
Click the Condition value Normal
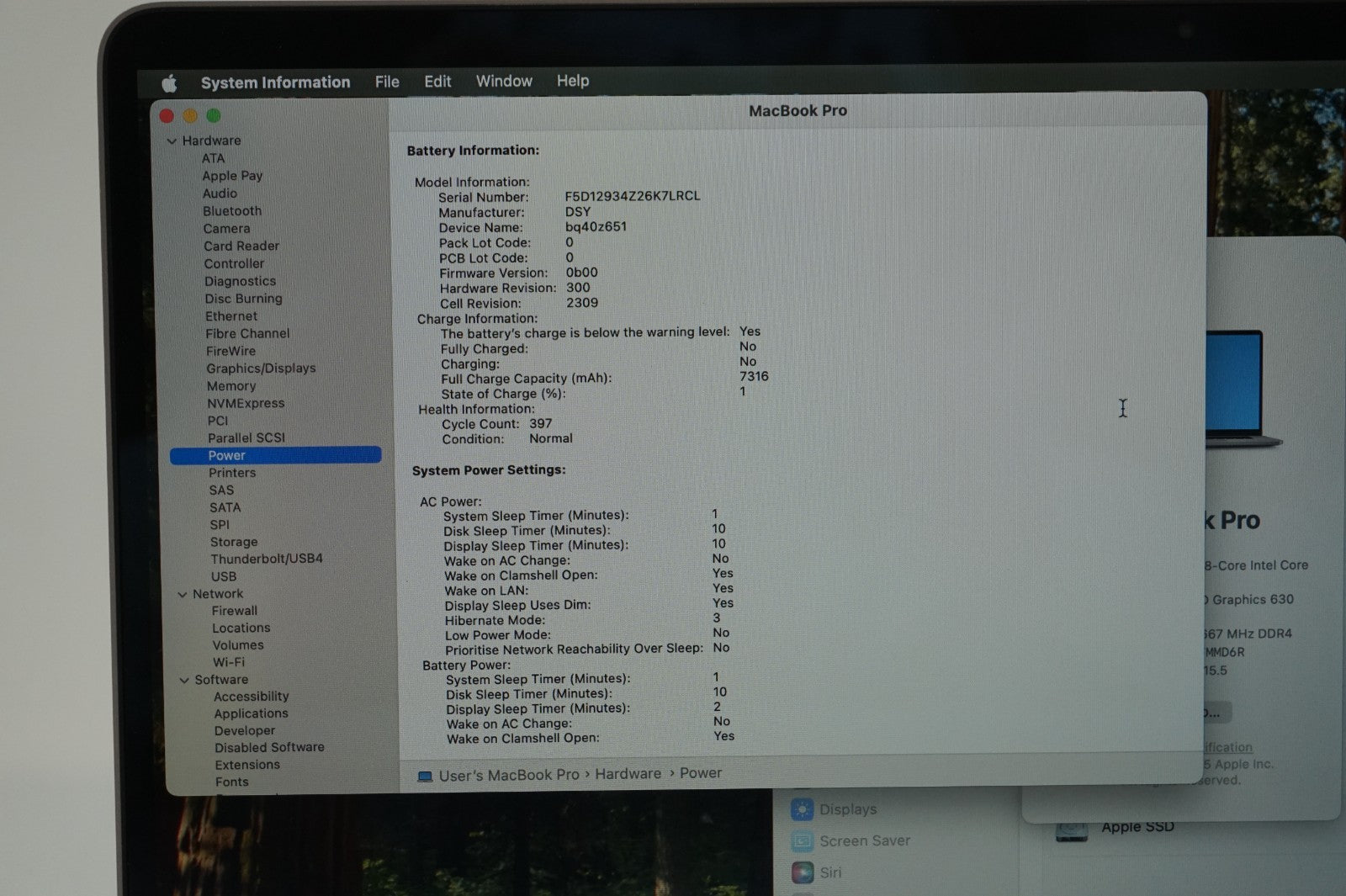click(551, 439)
